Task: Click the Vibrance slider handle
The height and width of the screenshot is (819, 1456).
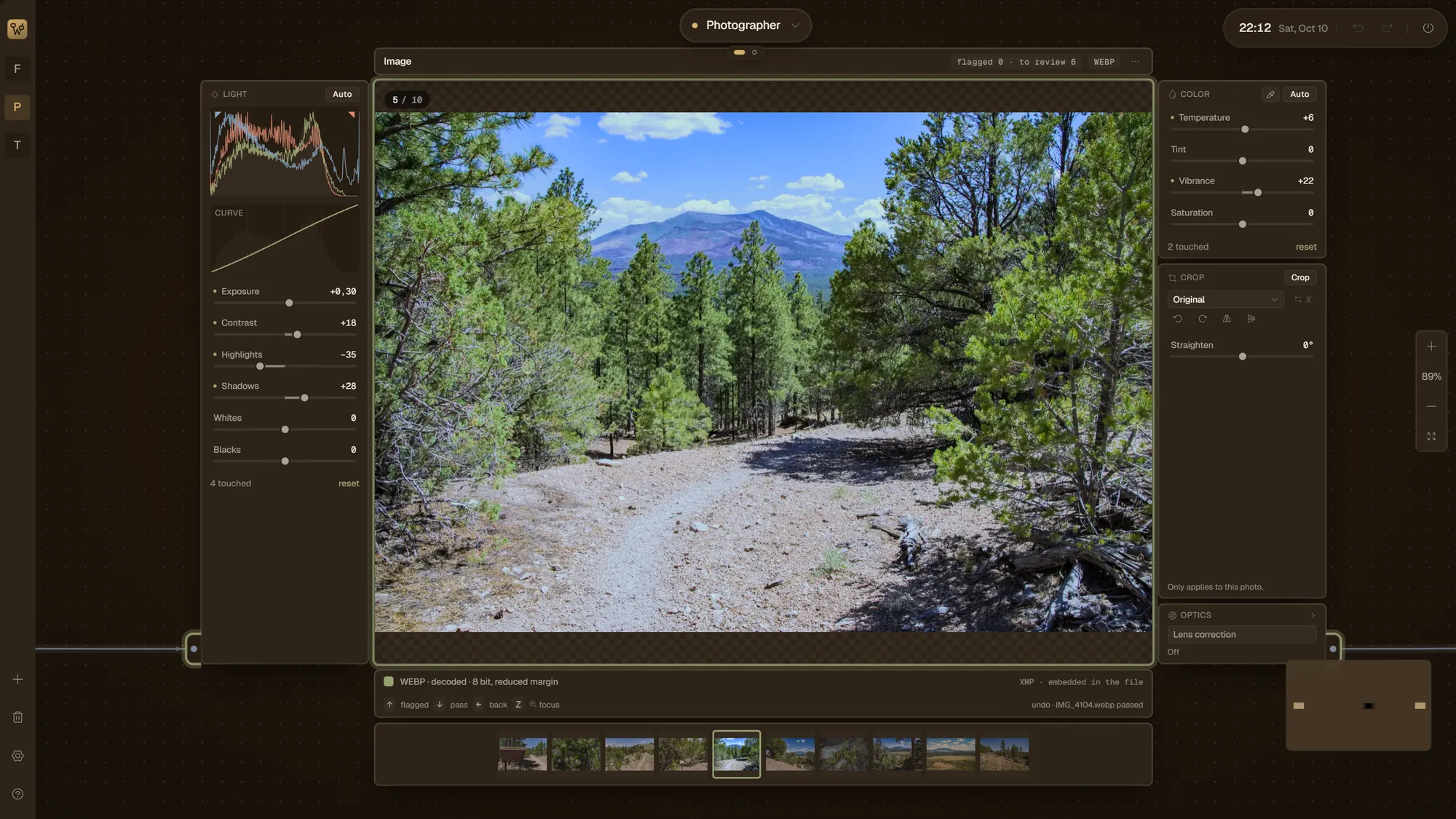Action: coord(1258,193)
